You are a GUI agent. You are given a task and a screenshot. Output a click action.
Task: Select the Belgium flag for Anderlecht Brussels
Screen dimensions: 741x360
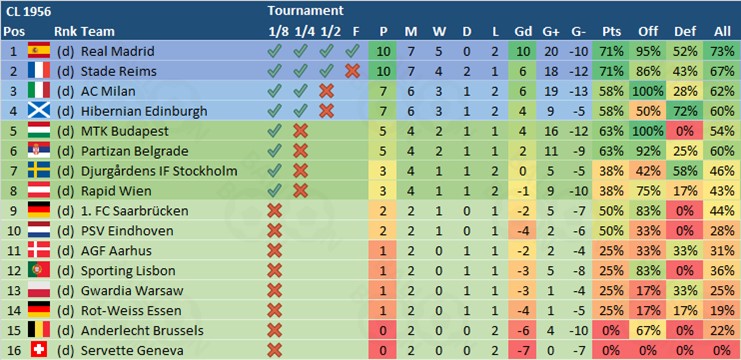[39, 331]
